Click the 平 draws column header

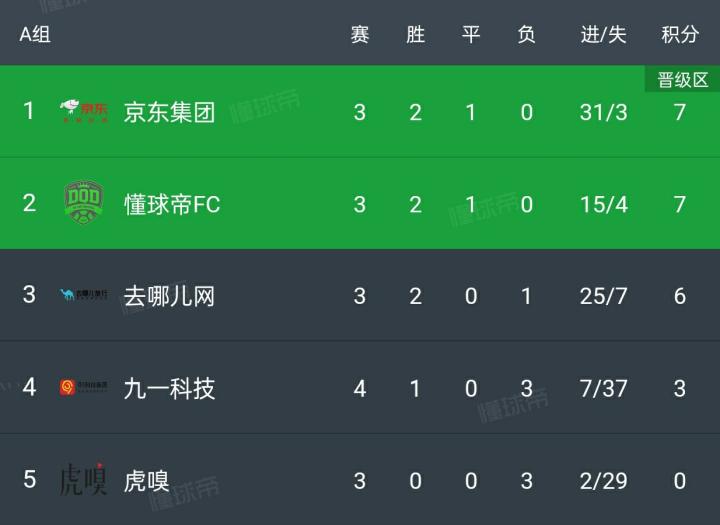pos(471,34)
